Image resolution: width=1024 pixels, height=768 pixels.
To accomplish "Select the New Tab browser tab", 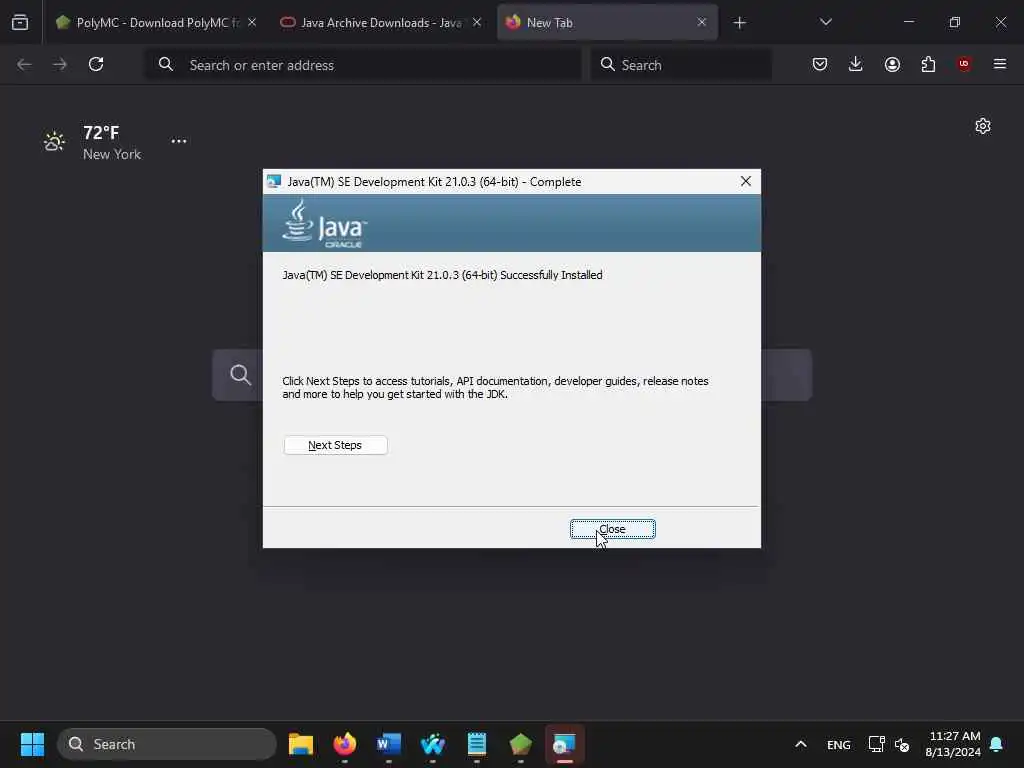I will pos(607,22).
